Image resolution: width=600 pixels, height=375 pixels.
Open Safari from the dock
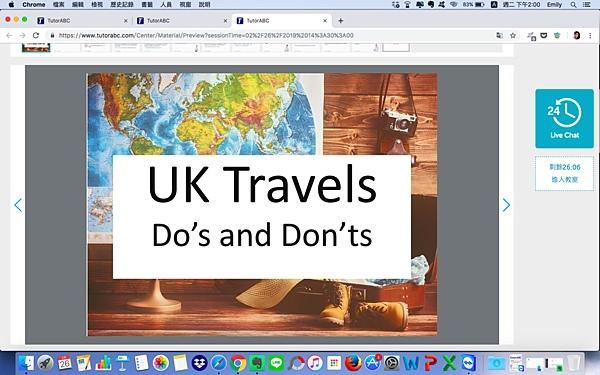tap(218, 363)
